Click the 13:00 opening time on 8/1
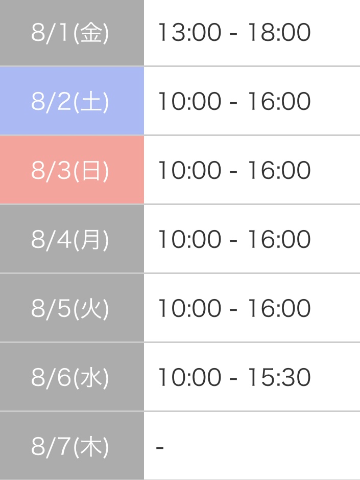Image resolution: width=360 pixels, height=480 pixels. click(190, 33)
